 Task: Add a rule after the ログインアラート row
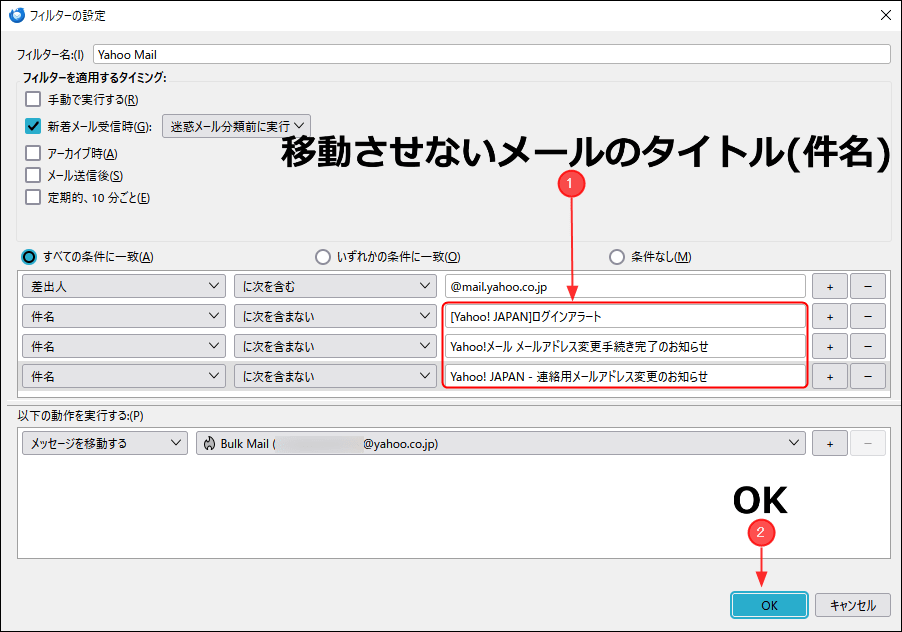[x=830, y=316]
